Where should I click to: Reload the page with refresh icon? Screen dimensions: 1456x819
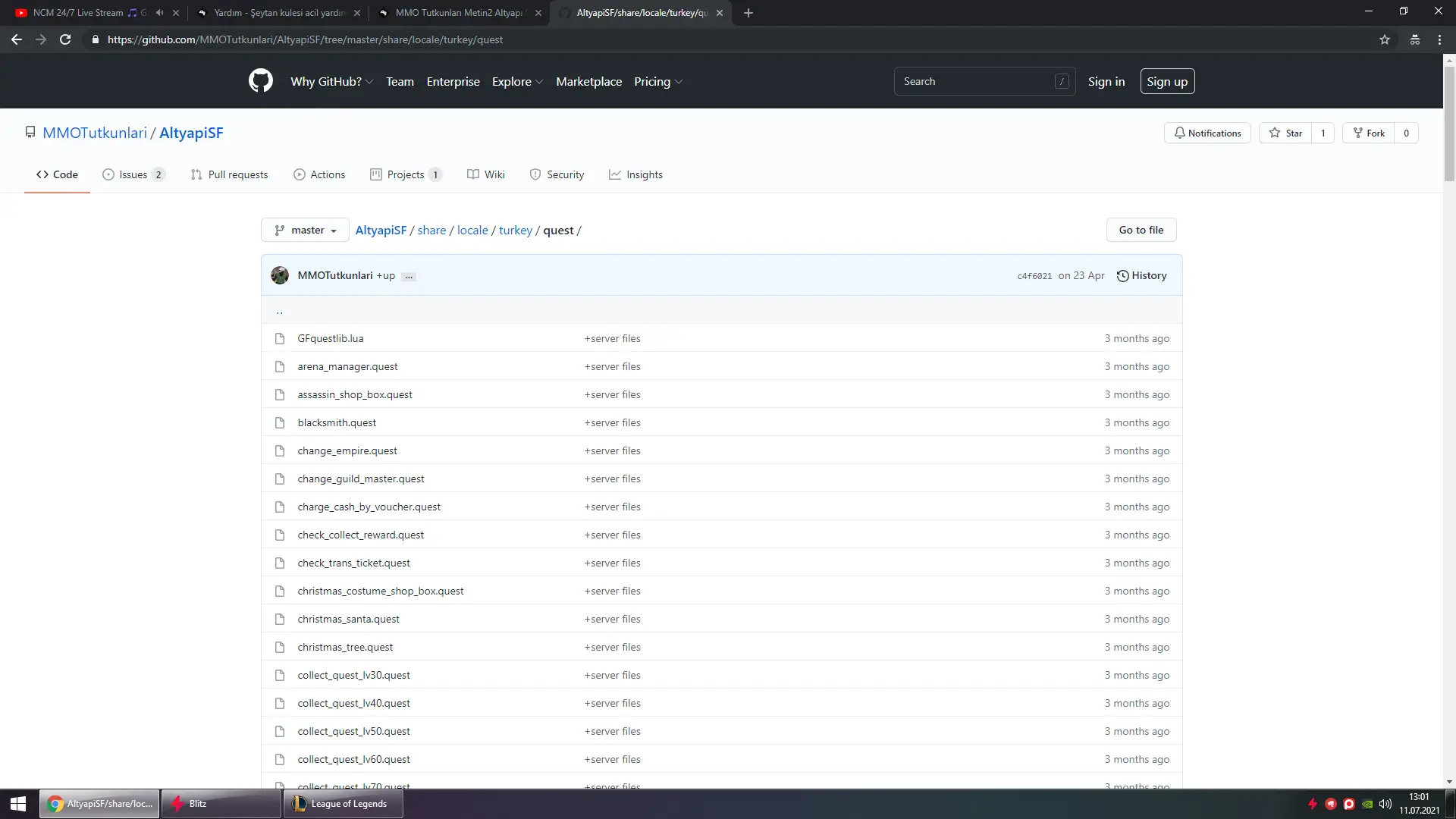[x=65, y=39]
